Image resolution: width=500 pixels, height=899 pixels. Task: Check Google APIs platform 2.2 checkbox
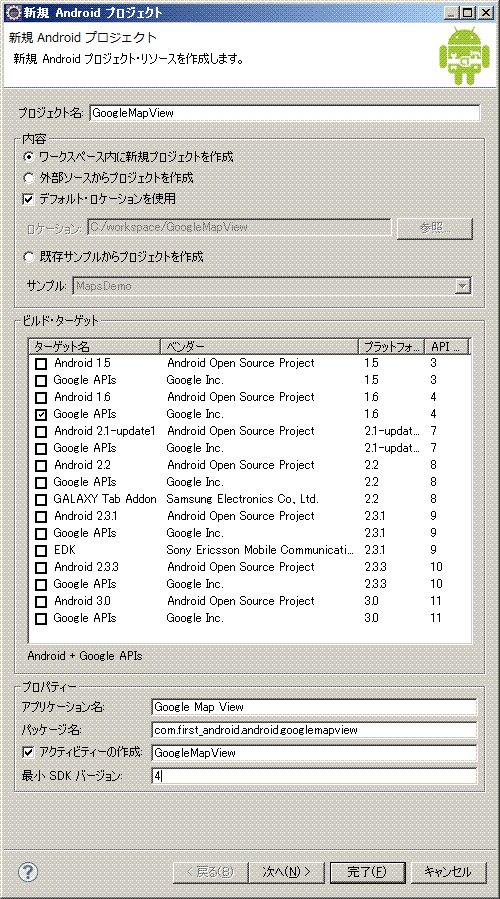[x=41, y=482]
